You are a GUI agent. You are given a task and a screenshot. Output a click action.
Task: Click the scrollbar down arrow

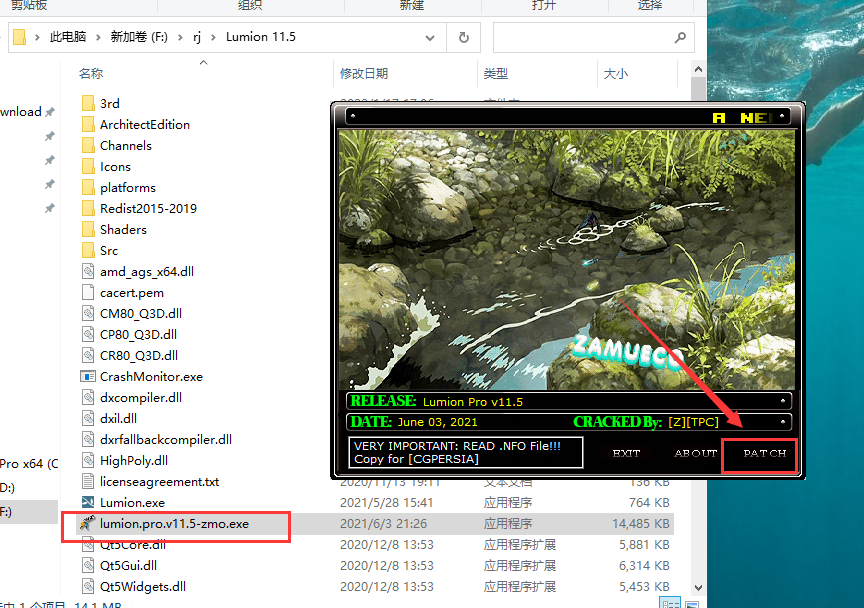[698, 588]
